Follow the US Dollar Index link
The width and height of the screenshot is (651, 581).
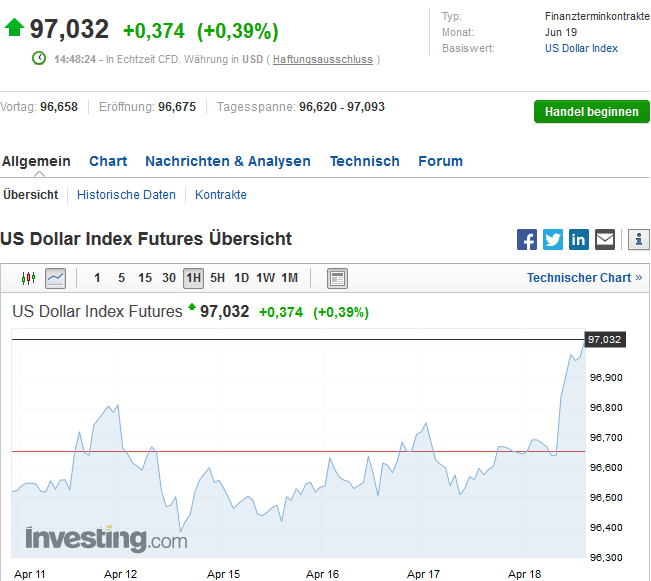[x=581, y=48]
